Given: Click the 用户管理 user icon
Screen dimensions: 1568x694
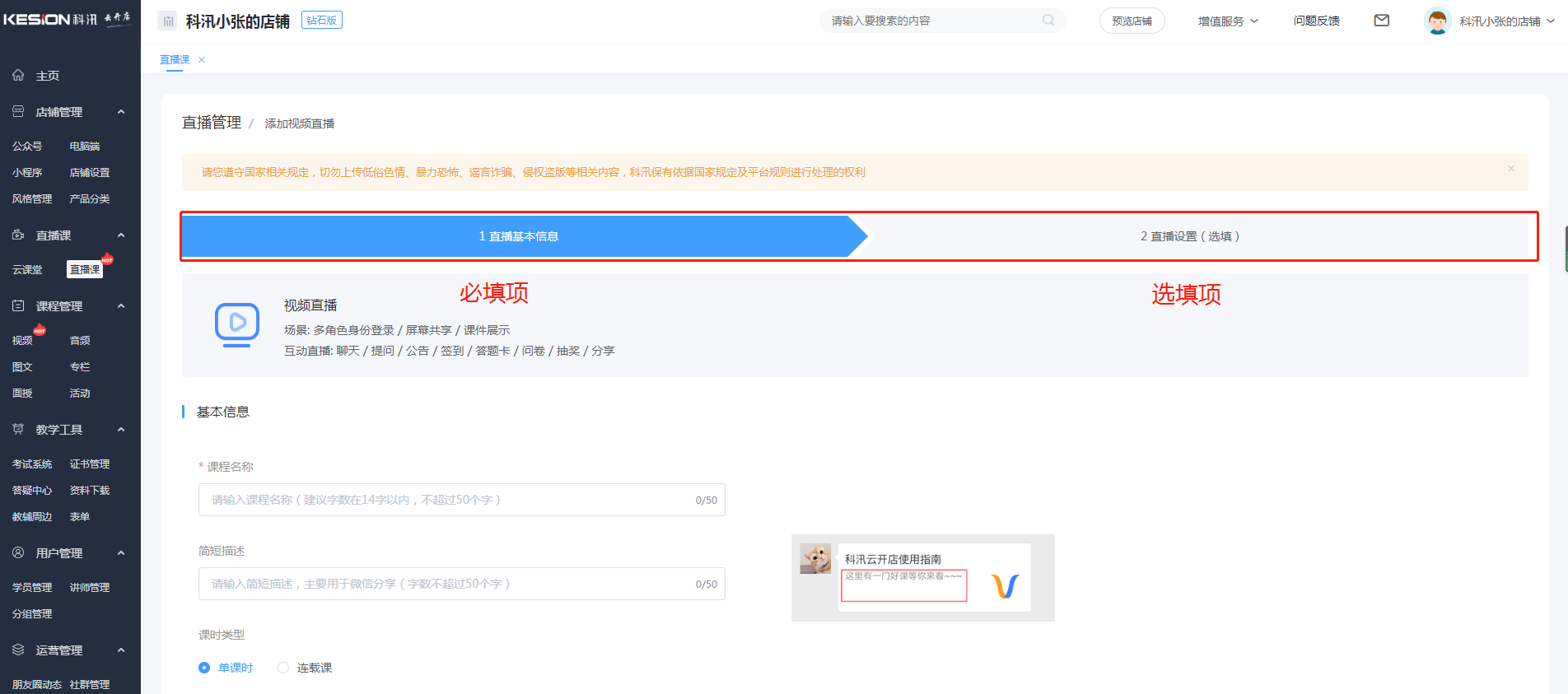Looking at the screenshot, I should (18, 552).
